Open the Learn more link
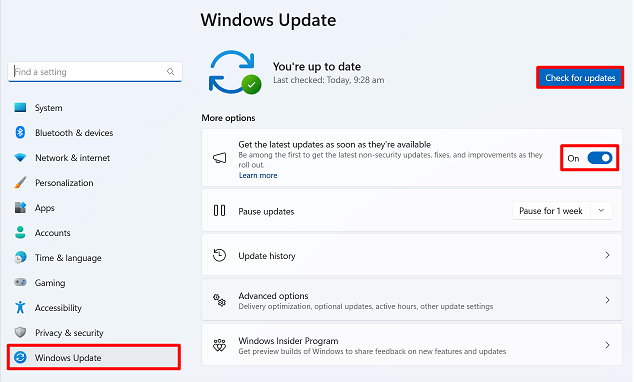This screenshot has width=634, height=382. [x=258, y=175]
